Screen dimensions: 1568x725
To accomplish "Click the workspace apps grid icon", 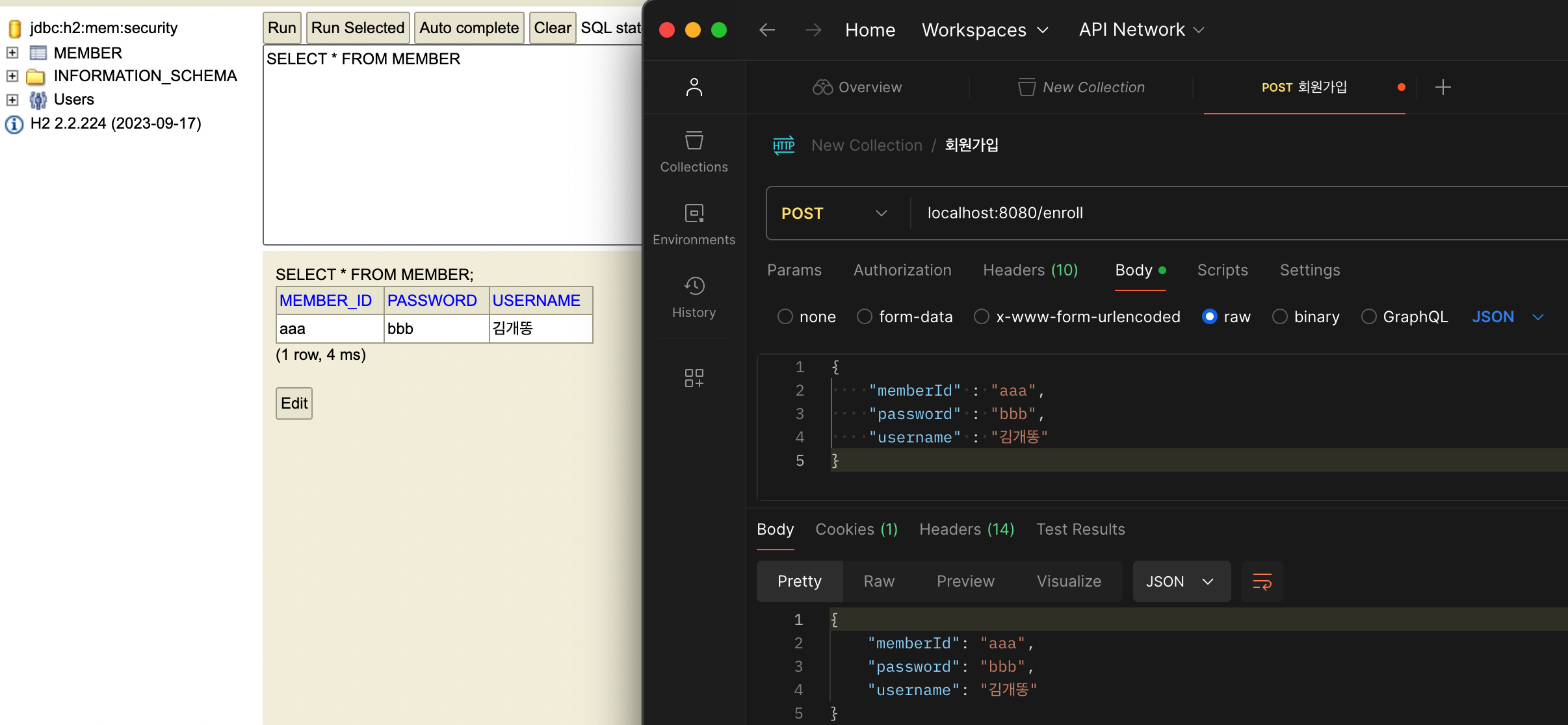I will tap(694, 377).
